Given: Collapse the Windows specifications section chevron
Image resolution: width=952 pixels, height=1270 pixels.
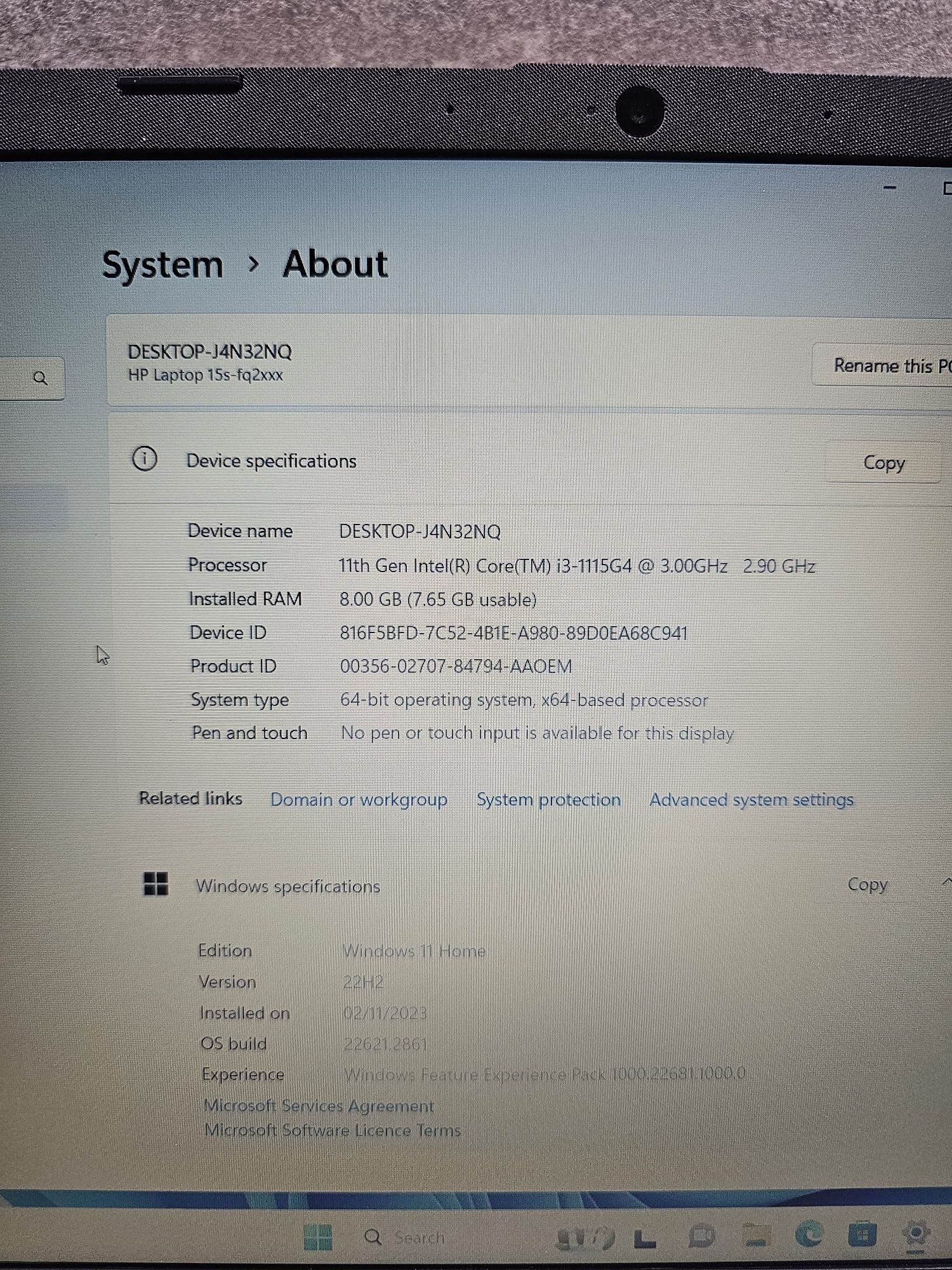Looking at the screenshot, I should (x=946, y=882).
